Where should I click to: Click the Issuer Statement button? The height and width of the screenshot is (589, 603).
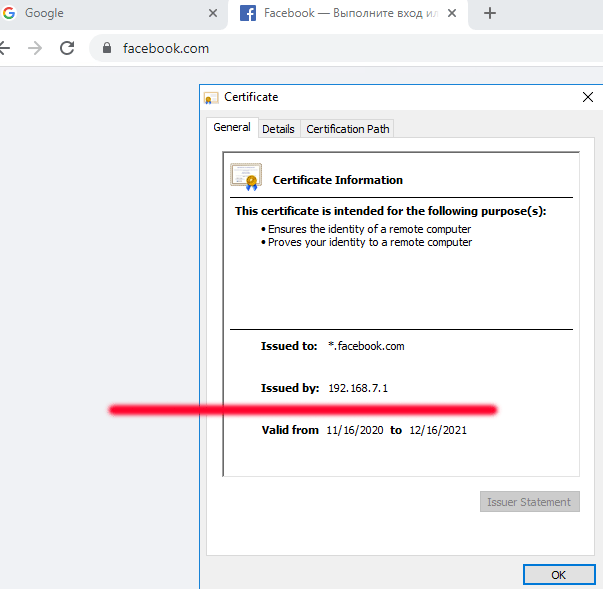(x=530, y=502)
